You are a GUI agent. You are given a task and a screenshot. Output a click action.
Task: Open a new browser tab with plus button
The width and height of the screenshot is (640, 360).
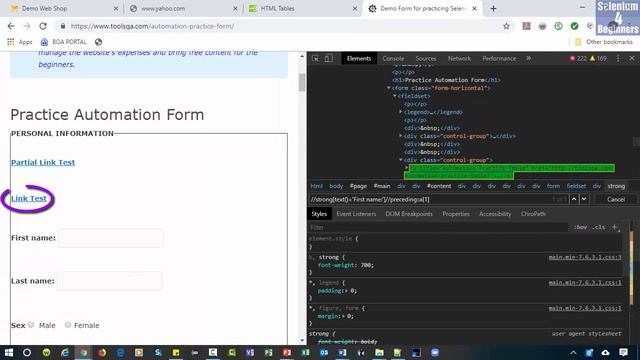(x=493, y=8)
